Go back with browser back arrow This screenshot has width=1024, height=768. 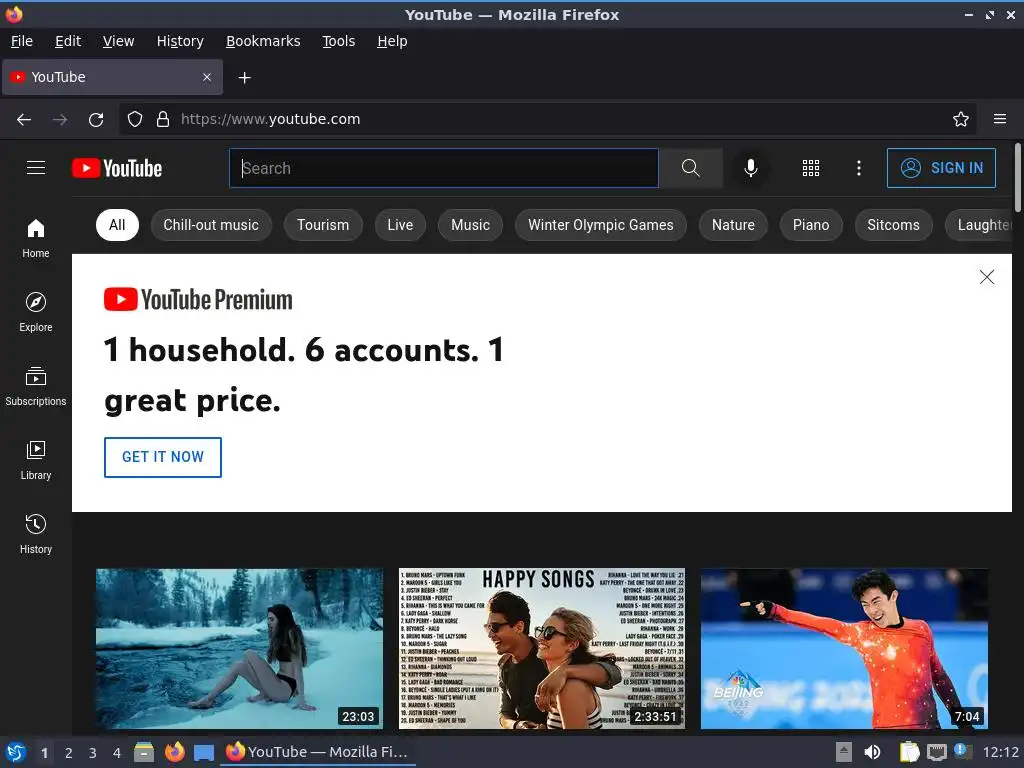[x=24, y=120]
